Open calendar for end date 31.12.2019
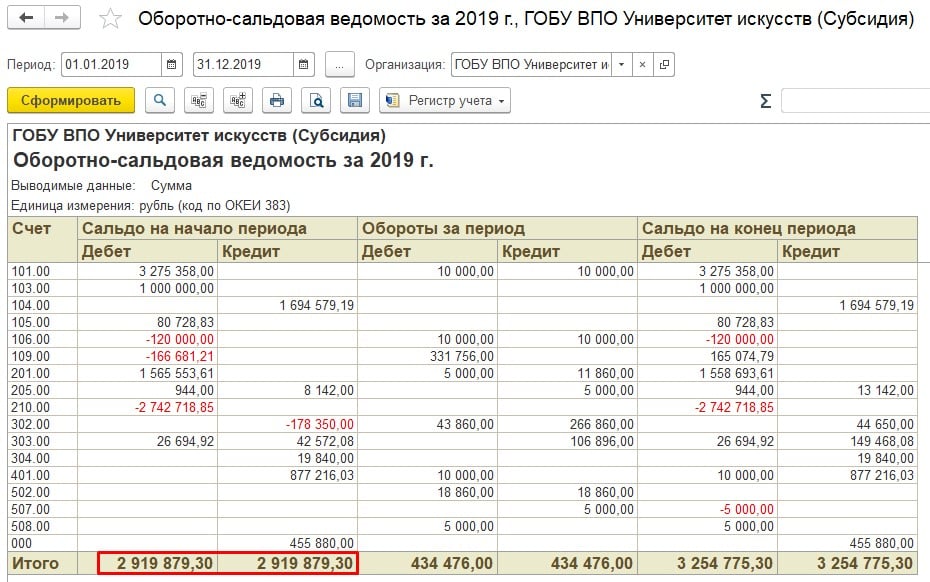The width and height of the screenshot is (930, 582). [x=304, y=65]
